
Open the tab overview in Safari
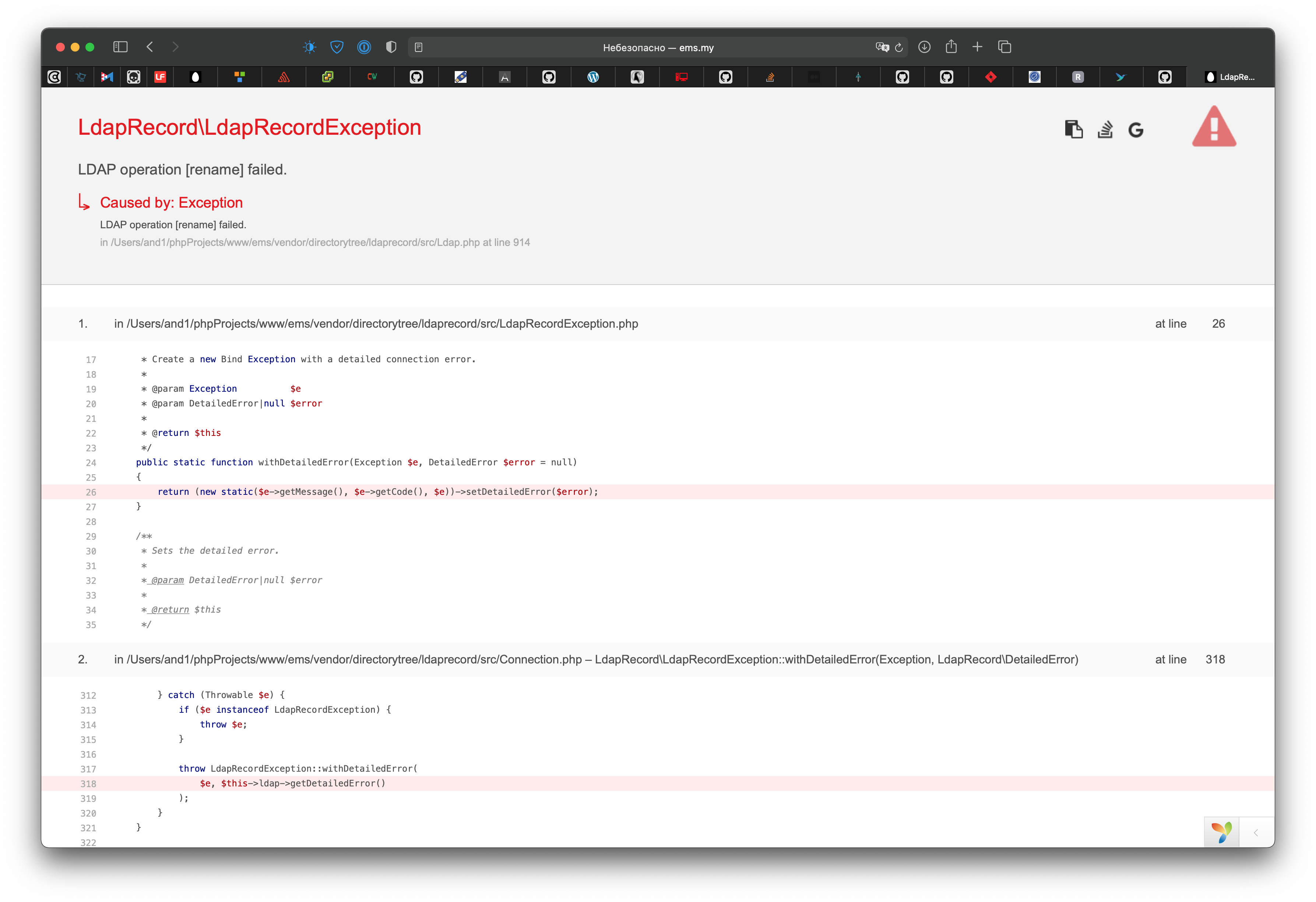1006,47
